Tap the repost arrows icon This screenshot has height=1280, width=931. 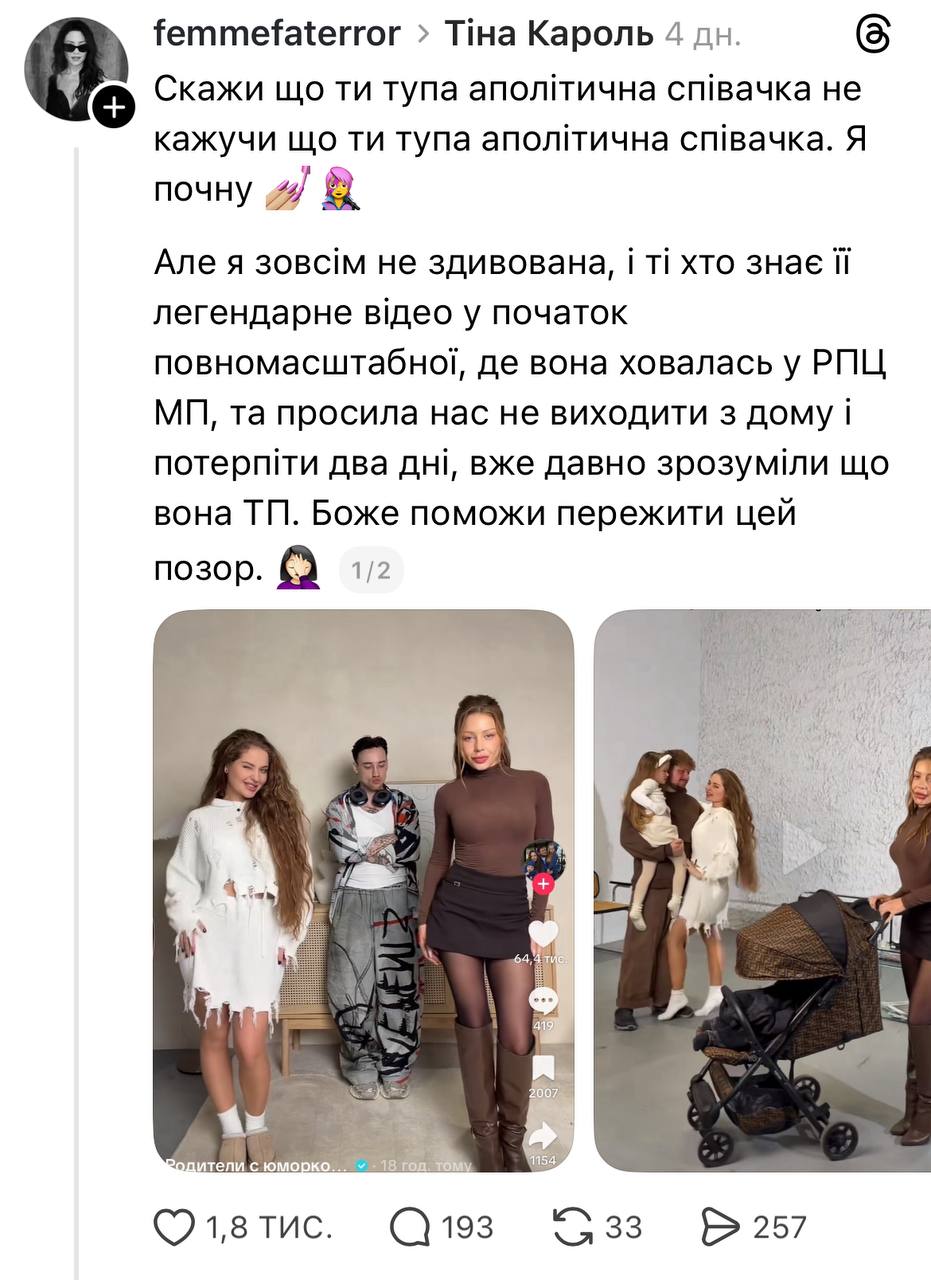tap(573, 1227)
